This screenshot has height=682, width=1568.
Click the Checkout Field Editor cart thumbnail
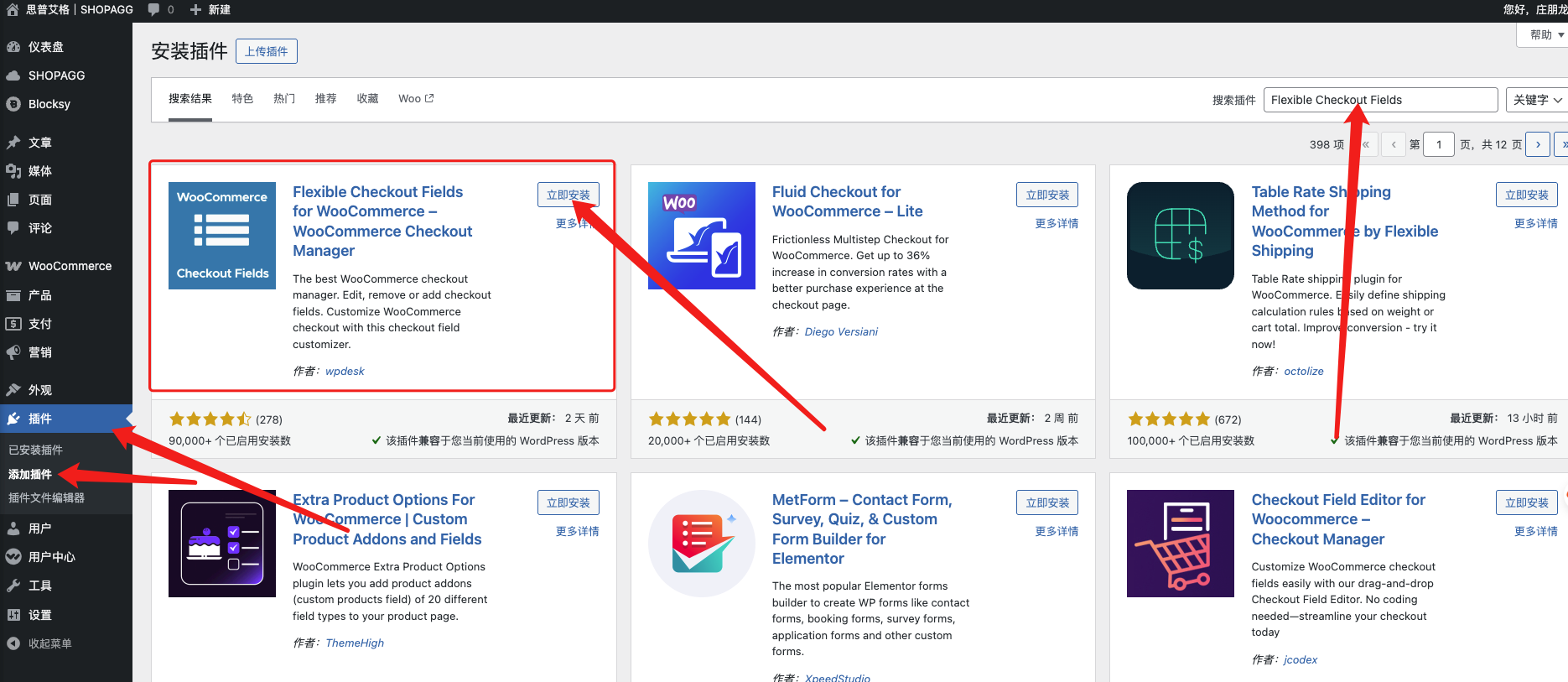[1181, 544]
